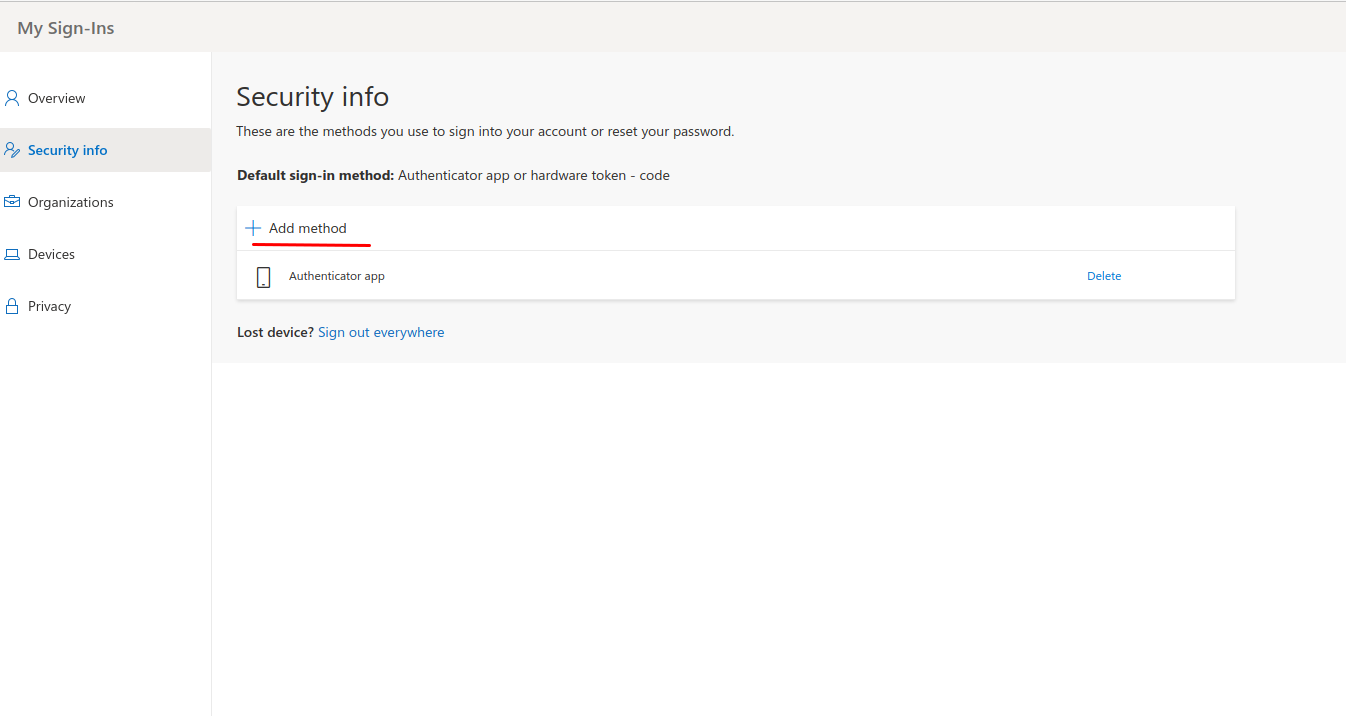Click the Lost device? label
This screenshot has height=716, width=1346.
pos(275,332)
